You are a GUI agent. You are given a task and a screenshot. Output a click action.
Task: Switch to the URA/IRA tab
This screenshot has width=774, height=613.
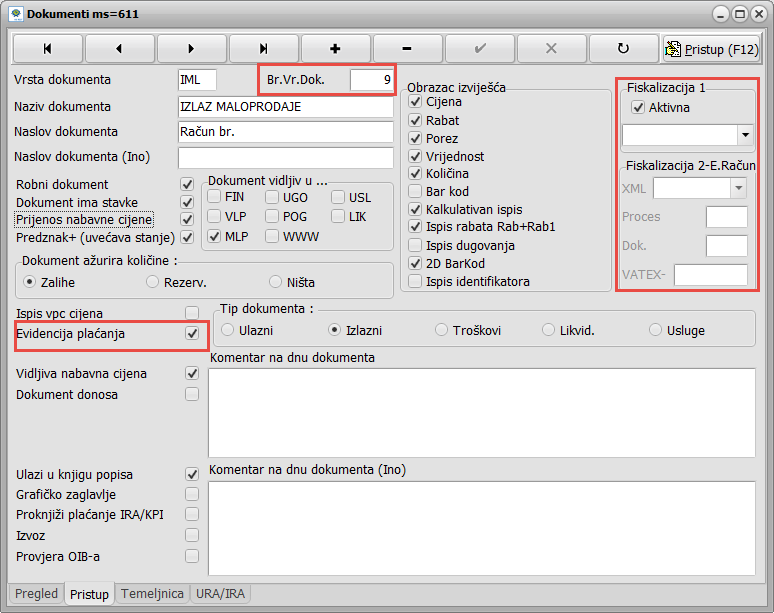pos(221,594)
